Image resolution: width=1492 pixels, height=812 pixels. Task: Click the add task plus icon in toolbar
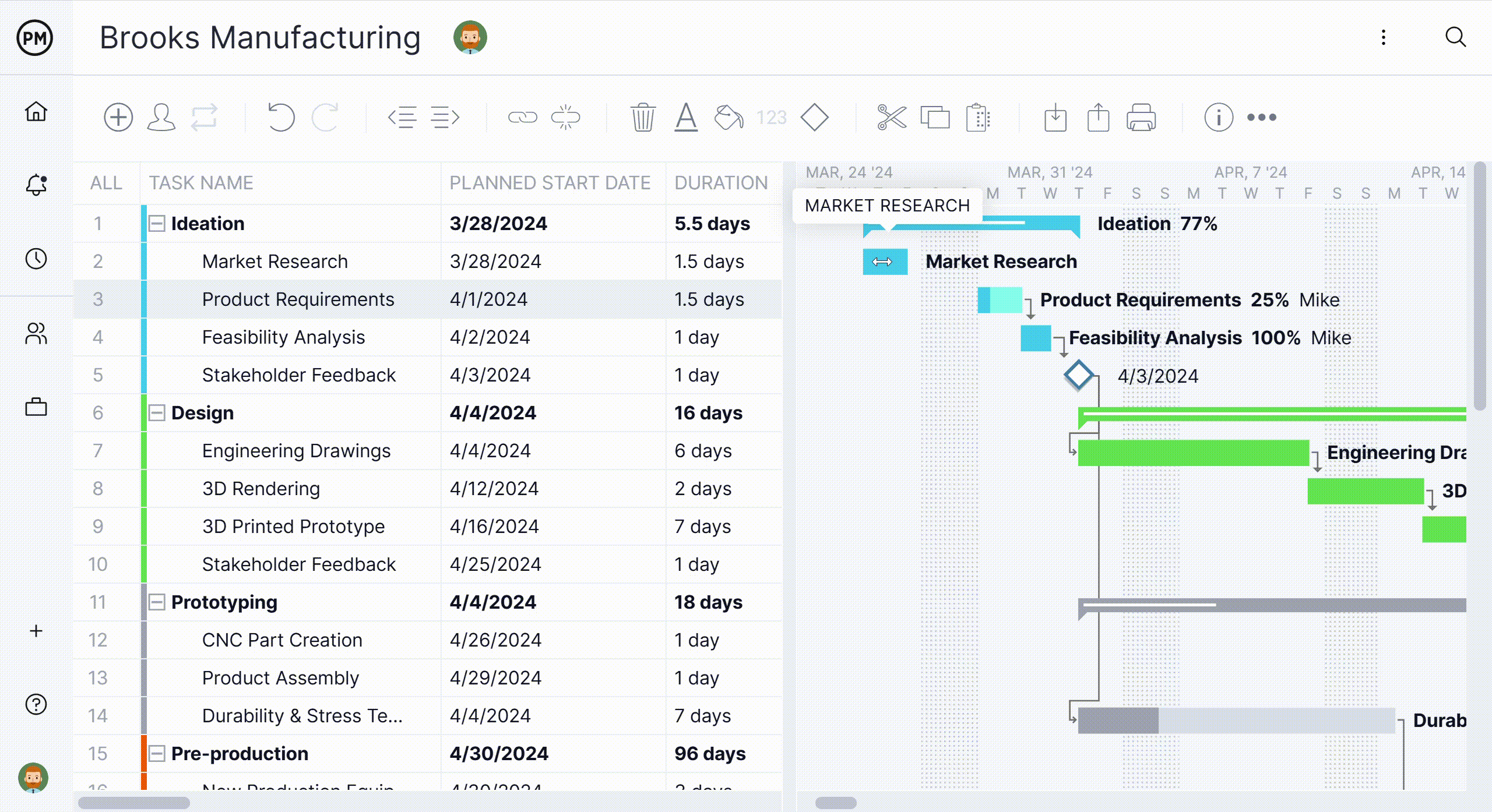coord(118,118)
